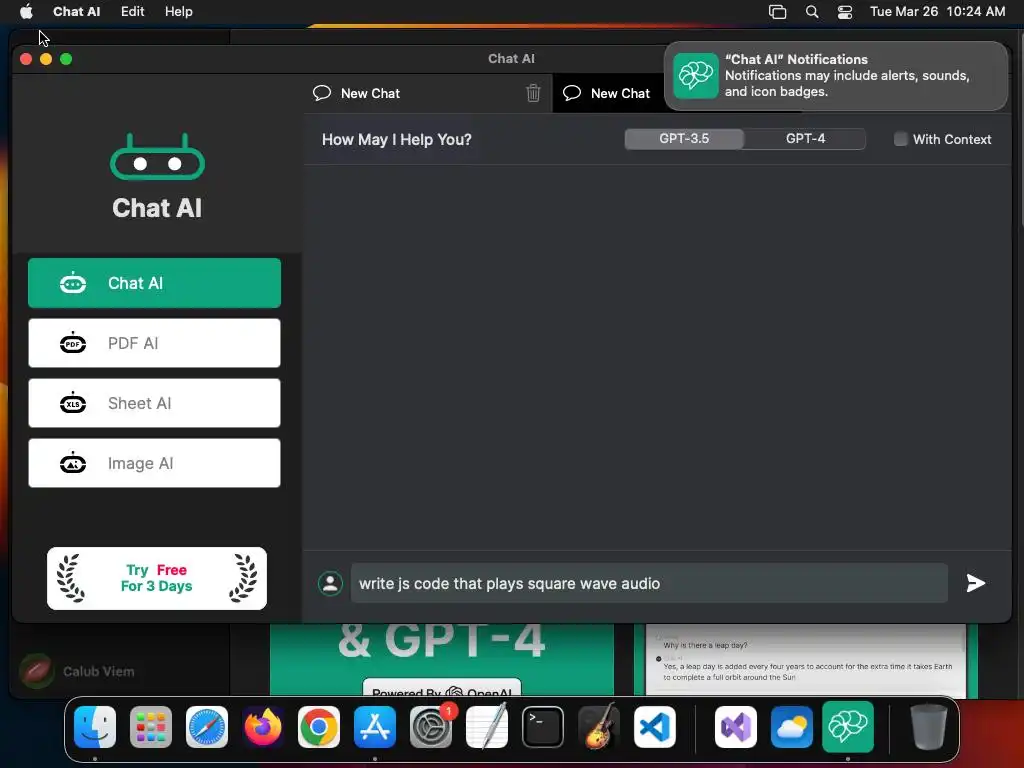Image resolution: width=1024 pixels, height=768 pixels.
Task: Delete chat with the trash icon
Action: (533, 93)
